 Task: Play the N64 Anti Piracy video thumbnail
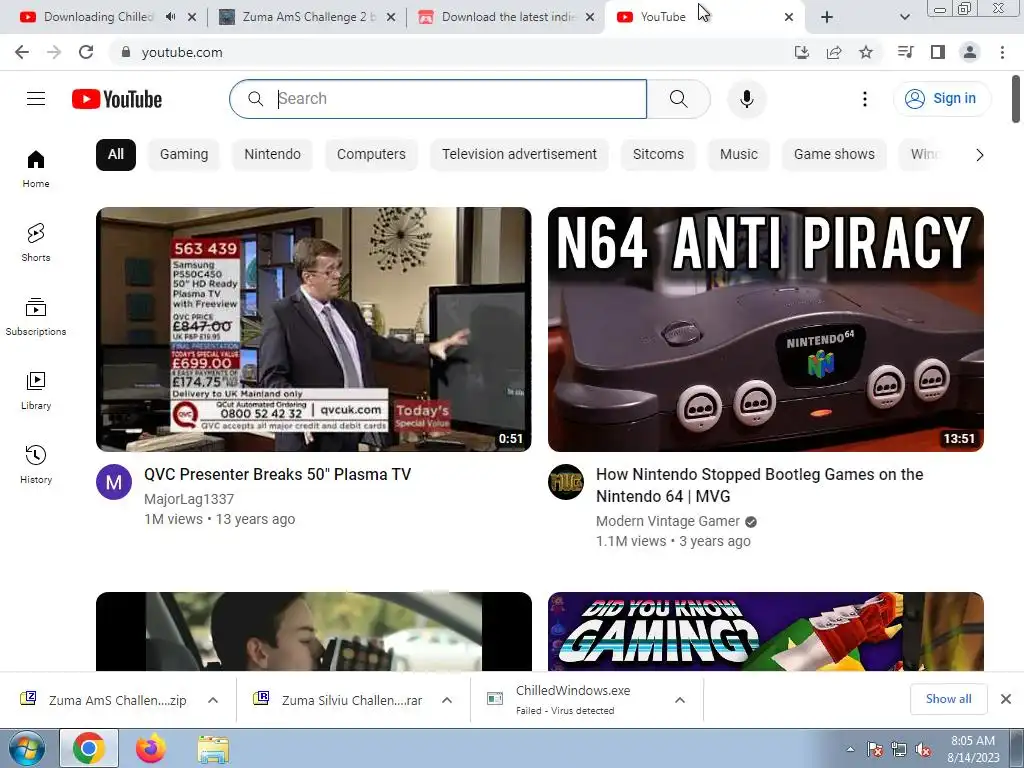pos(765,329)
